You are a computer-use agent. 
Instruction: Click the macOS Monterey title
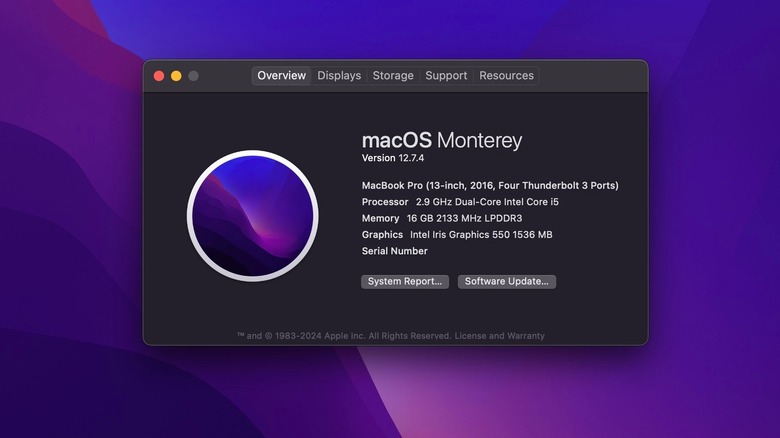pyautogui.click(x=442, y=140)
